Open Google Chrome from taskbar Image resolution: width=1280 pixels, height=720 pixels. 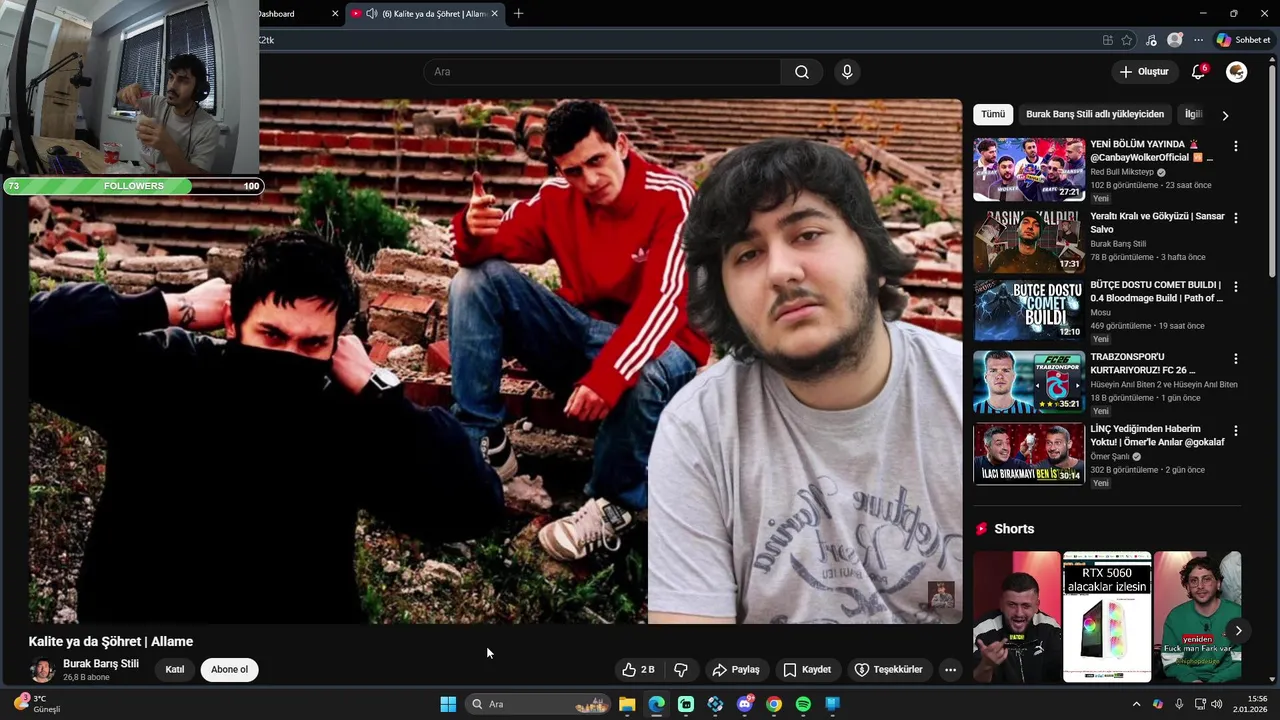coord(774,704)
